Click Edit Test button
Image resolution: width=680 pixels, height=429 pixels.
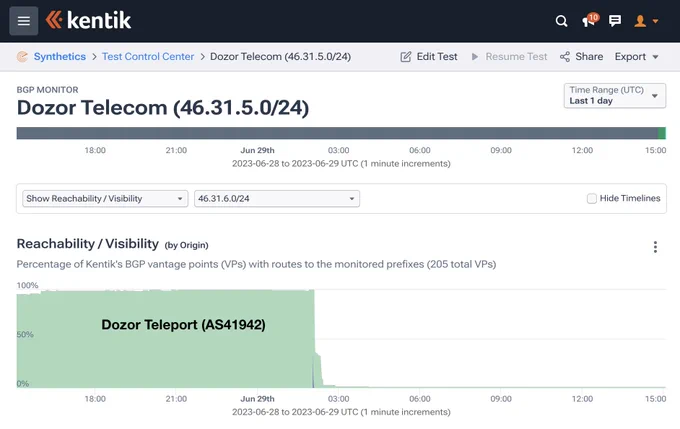[x=428, y=56]
